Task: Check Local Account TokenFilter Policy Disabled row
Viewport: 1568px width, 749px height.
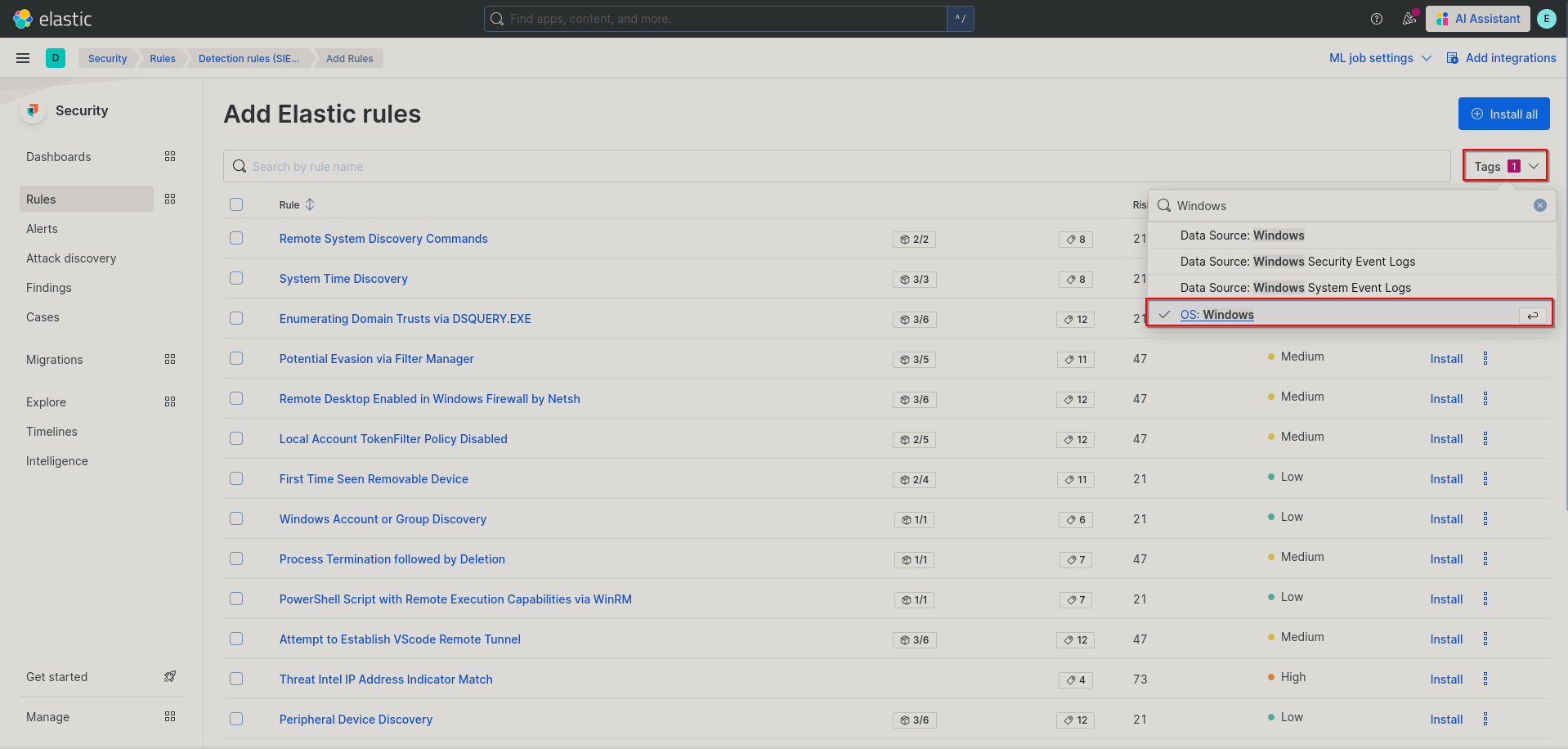Action: click(x=236, y=438)
